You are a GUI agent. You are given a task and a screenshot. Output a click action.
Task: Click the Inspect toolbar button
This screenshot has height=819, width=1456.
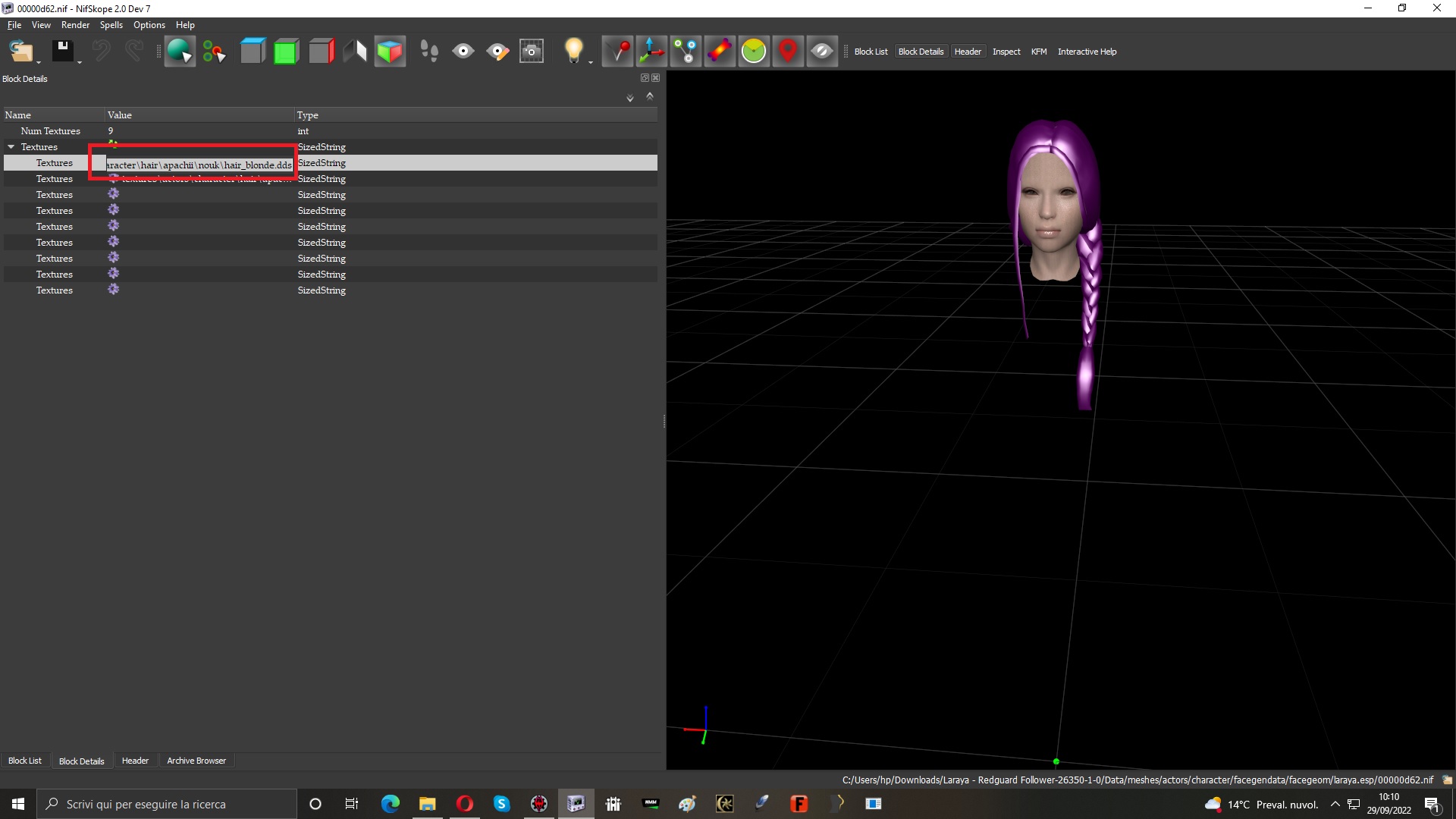(1006, 52)
